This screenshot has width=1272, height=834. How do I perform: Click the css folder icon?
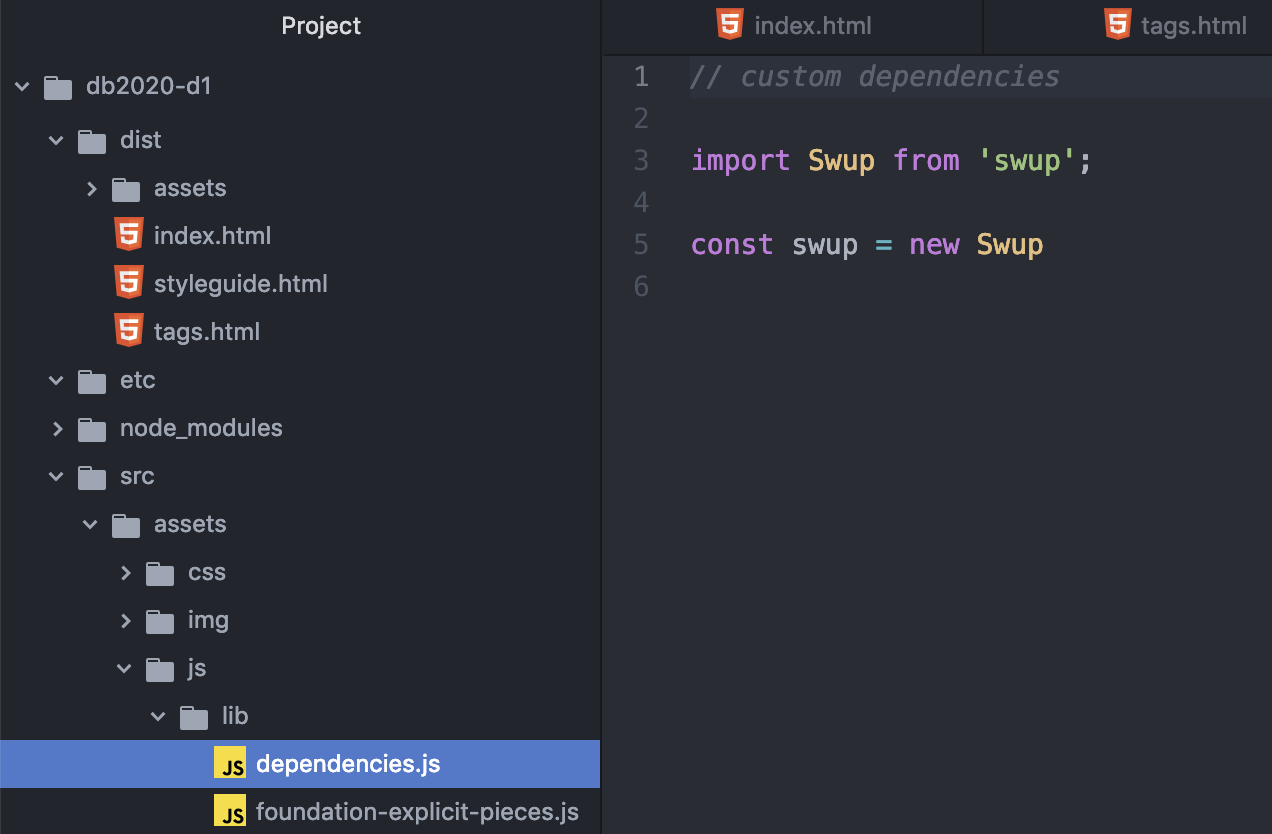pyautogui.click(x=160, y=573)
